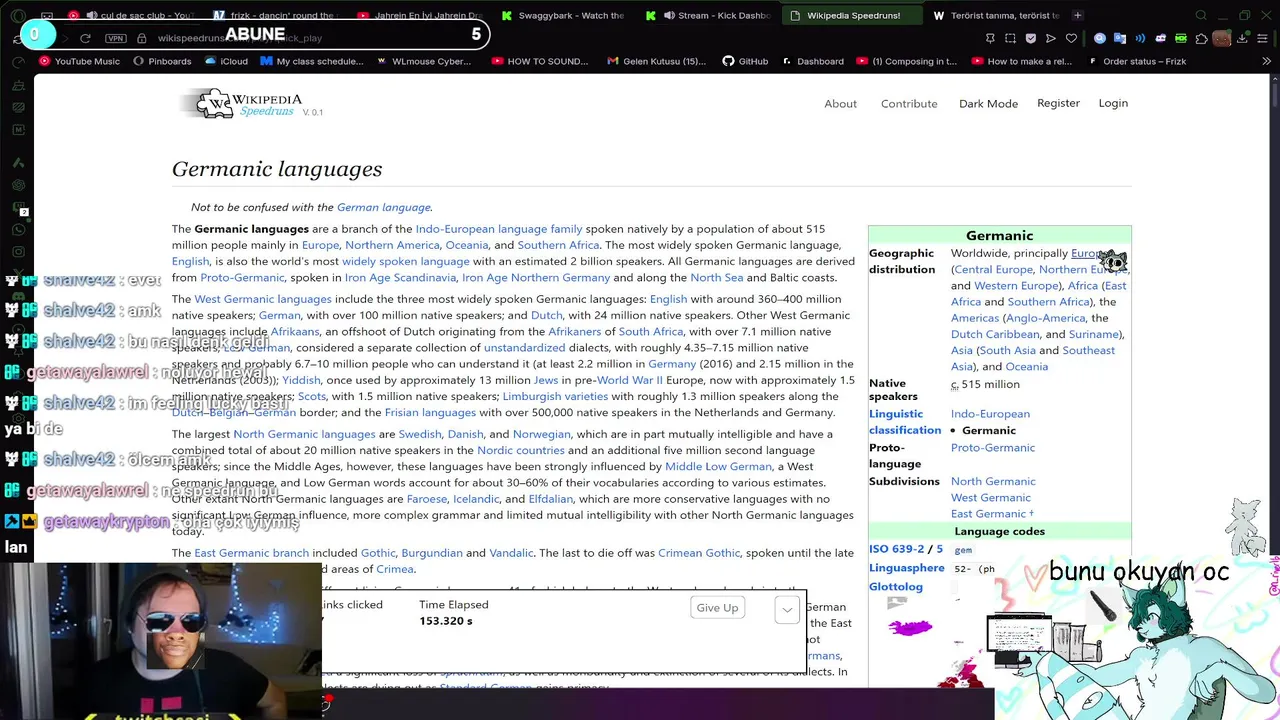The width and height of the screenshot is (1280, 720).
Task: Open East Germanic in the infobox
Action: tap(988, 514)
